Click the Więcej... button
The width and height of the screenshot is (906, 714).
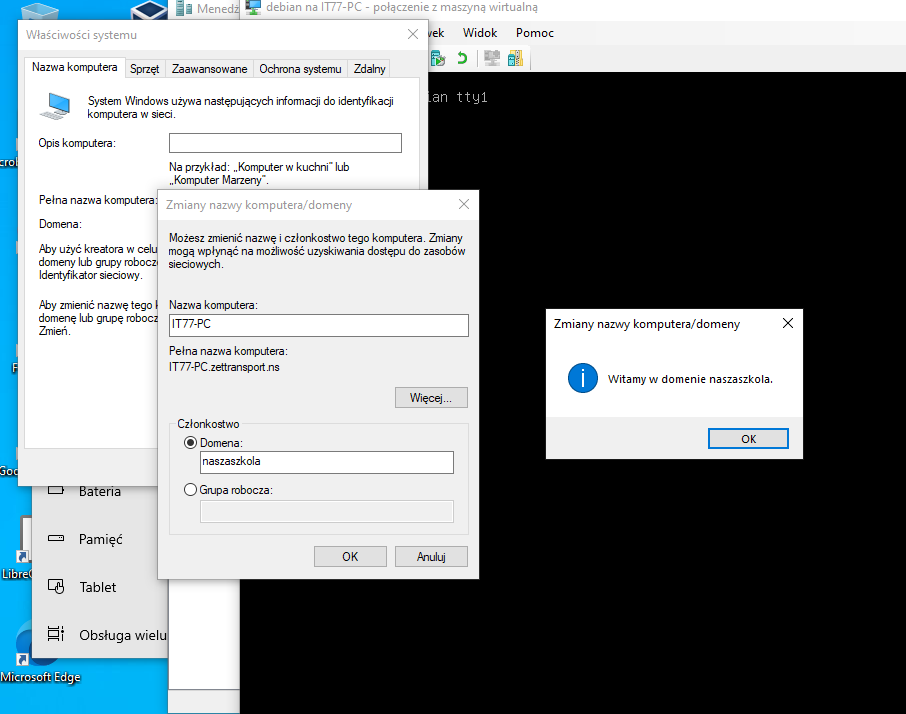point(431,398)
